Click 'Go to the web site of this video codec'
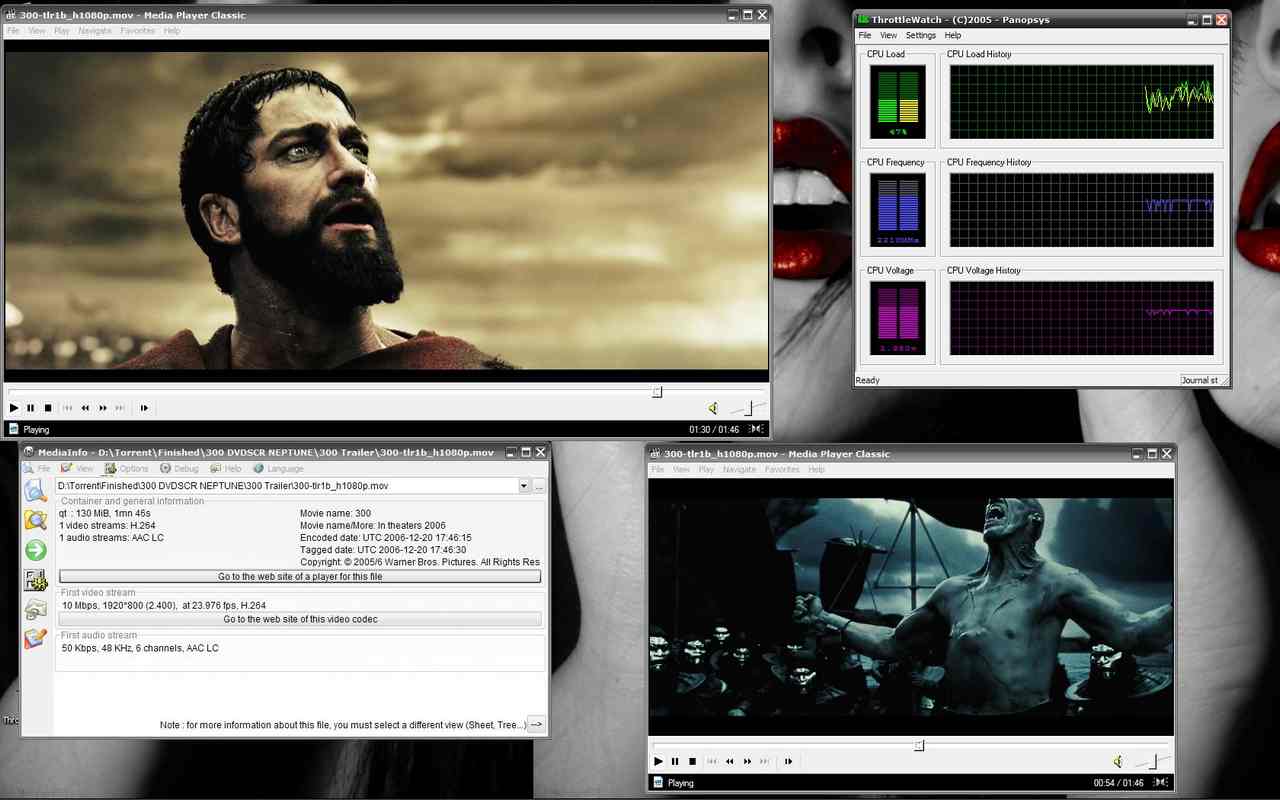Image resolution: width=1280 pixels, height=800 pixels. tap(300, 619)
